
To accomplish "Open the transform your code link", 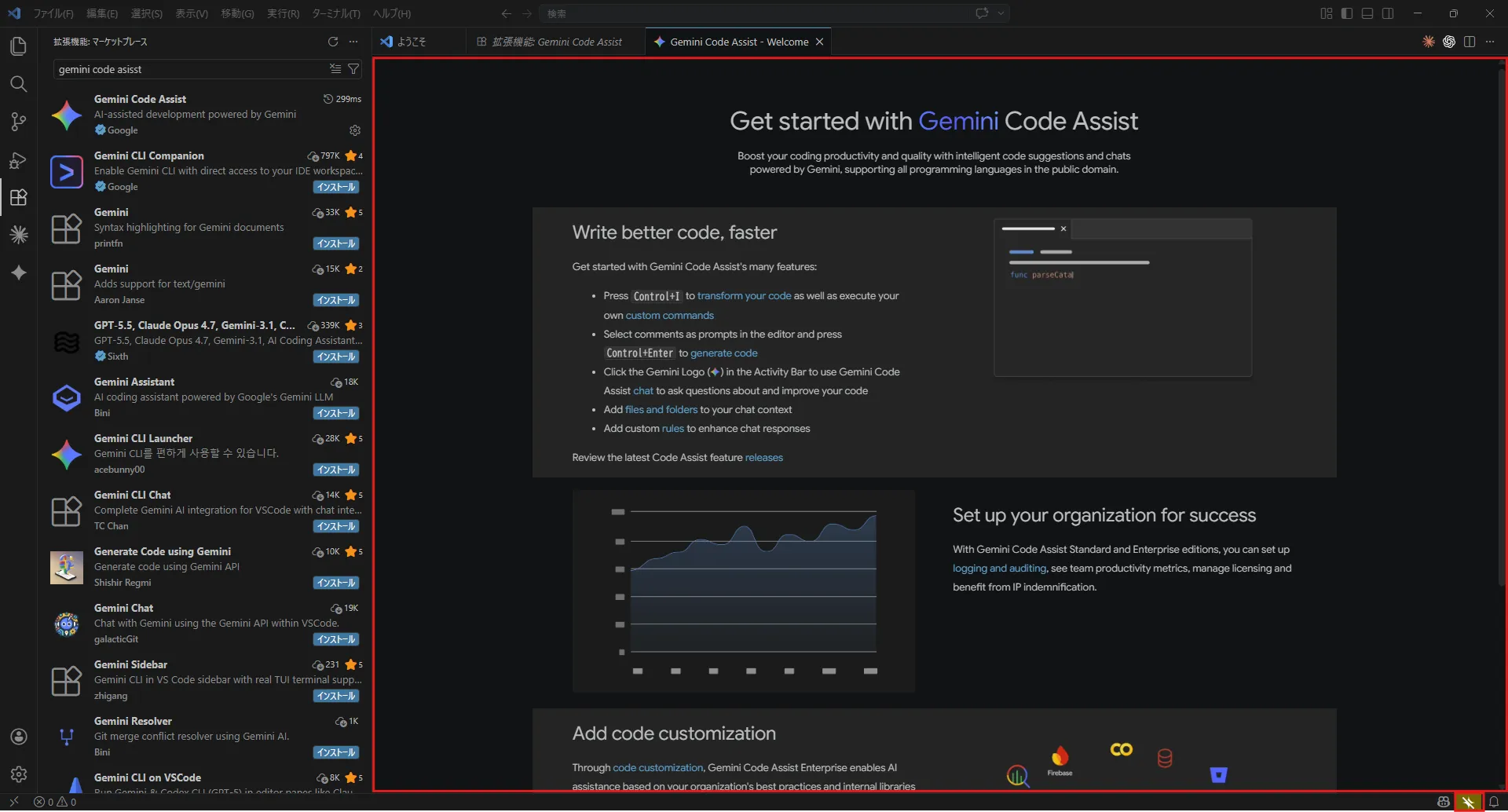I will [x=744, y=296].
